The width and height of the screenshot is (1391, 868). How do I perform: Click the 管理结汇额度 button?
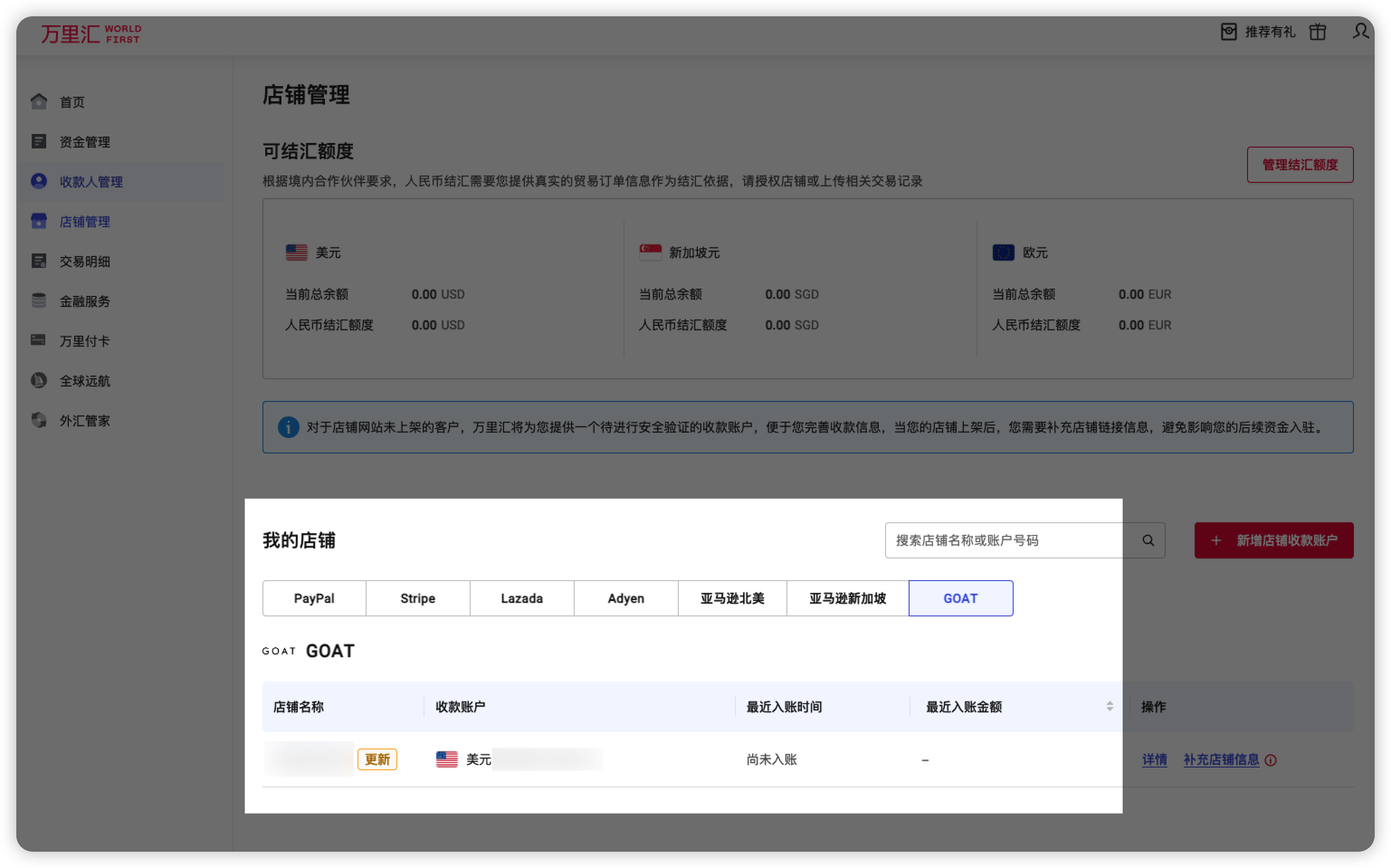1300,164
